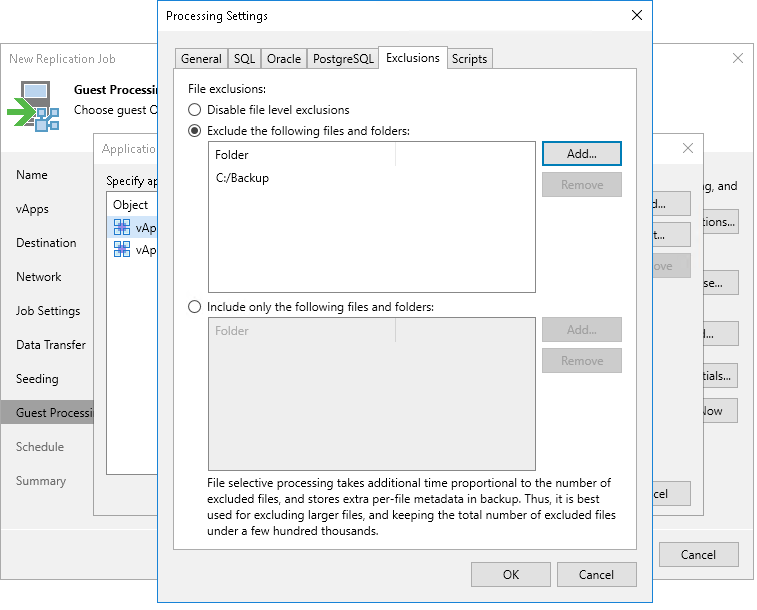
Task: Select Exclude the following files and folders
Action: click(x=195, y=131)
